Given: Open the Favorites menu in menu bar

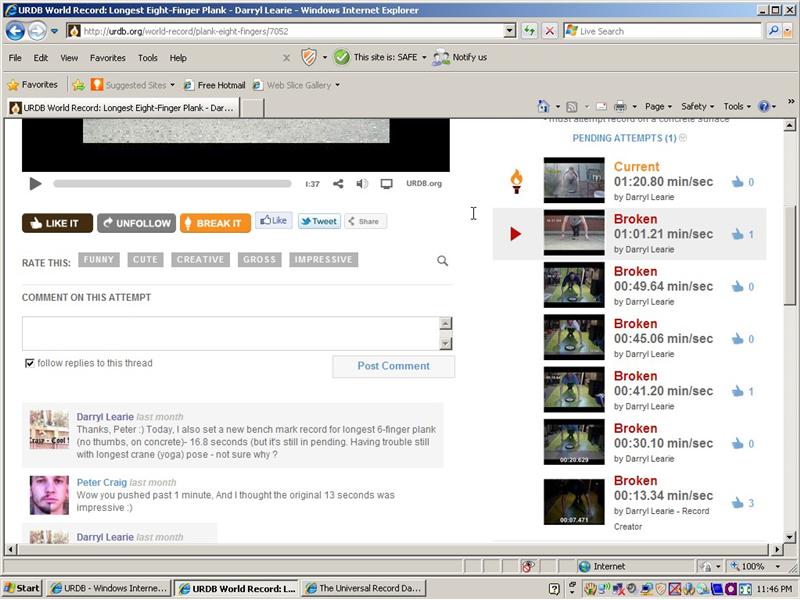Looking at the screenshot, I should click(x=107, y=58).
